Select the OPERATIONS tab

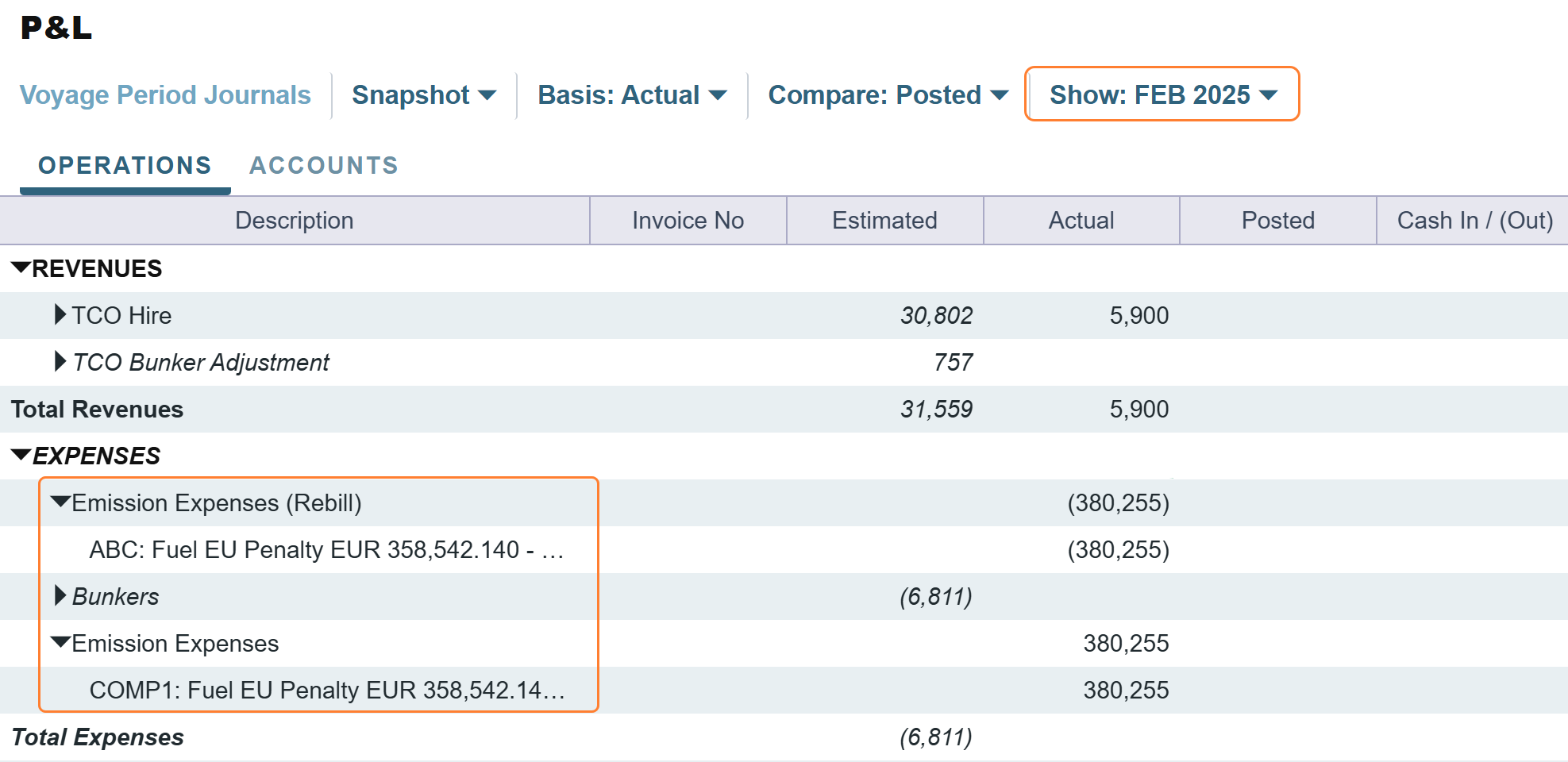pos(125,165)
